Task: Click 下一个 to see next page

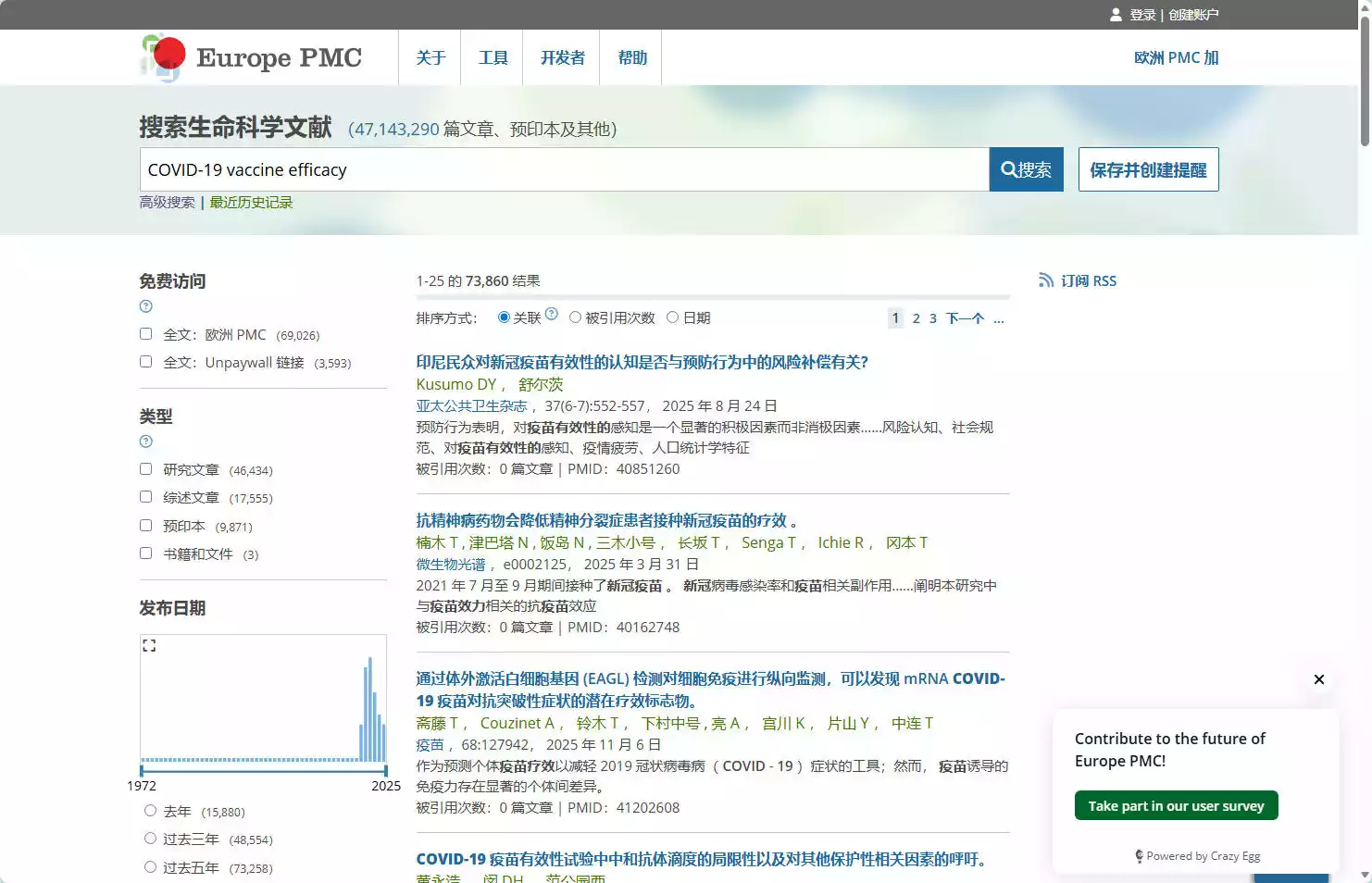Action: click(965, 318)
